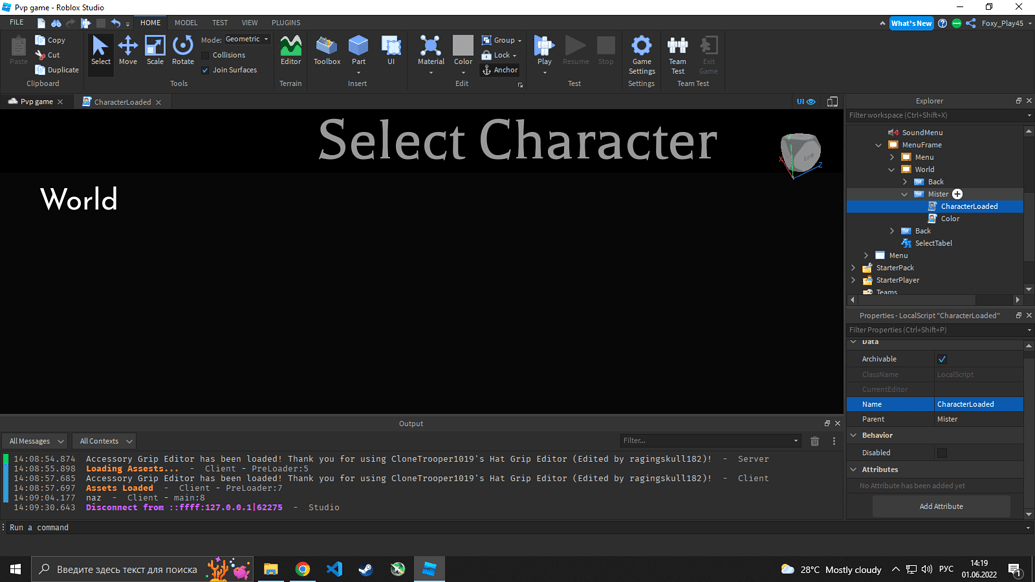1035x582 pixels.
Task: Switch to the PLUGINS ribbon tab
Action: tap(286, 22)
